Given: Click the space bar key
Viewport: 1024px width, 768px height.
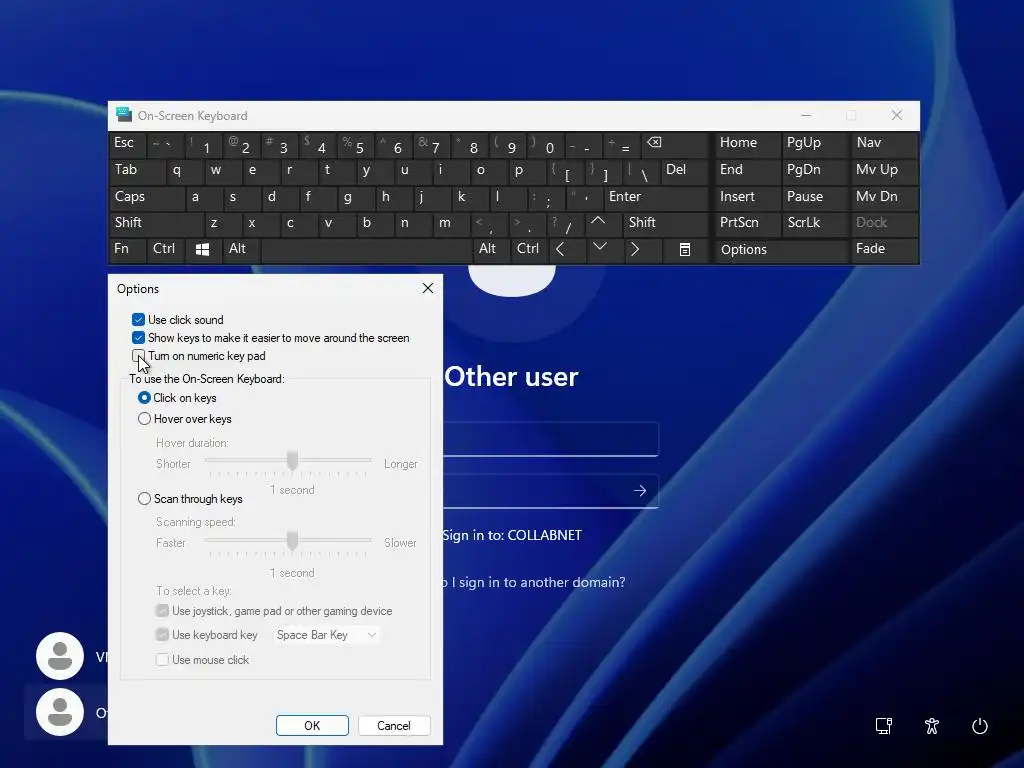Looking at the screenshot, I should tap(366, 249).
